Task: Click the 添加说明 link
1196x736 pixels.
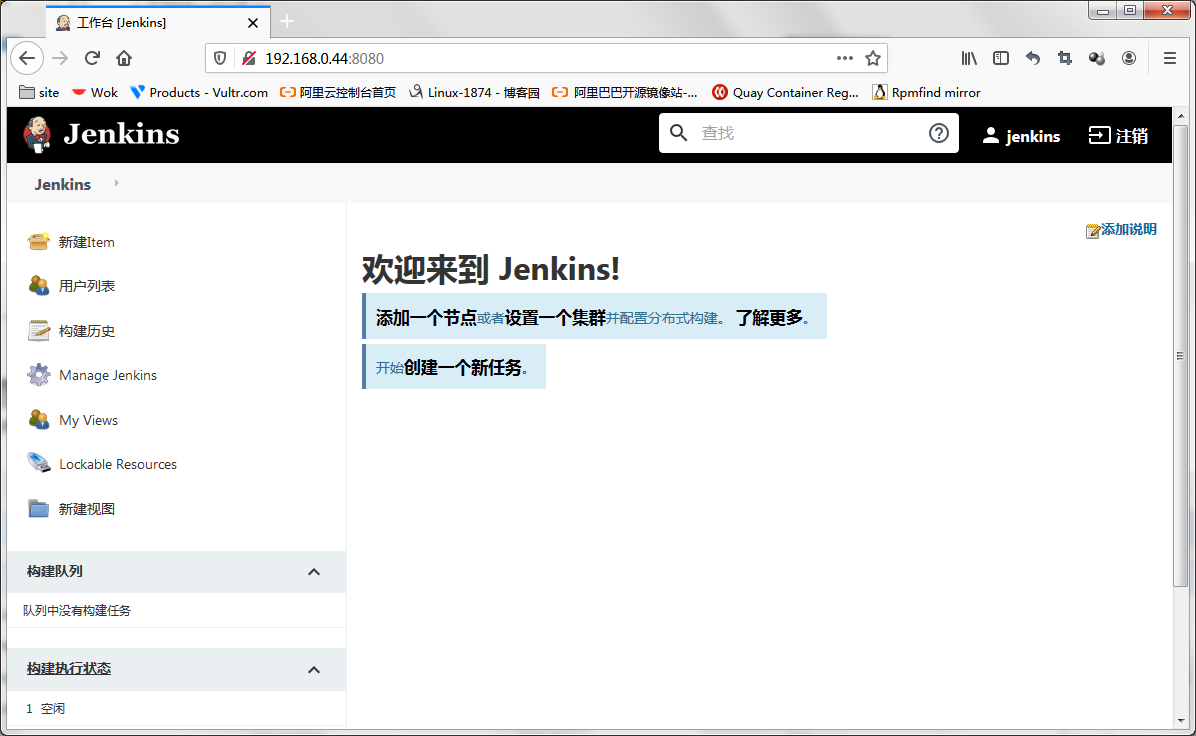Action: coord(1128,229)
